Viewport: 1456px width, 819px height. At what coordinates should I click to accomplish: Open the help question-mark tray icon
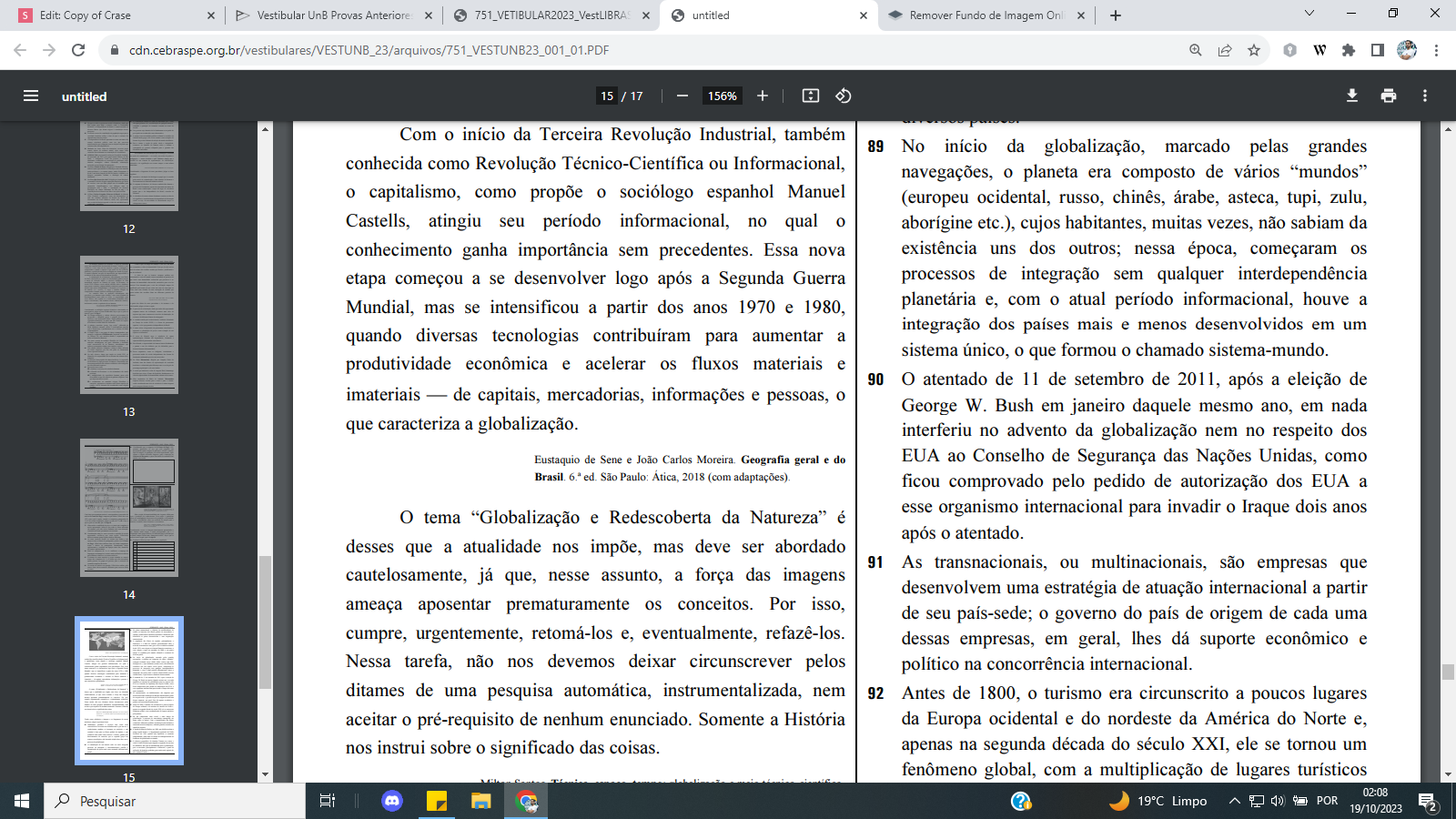pos(1021,801)
